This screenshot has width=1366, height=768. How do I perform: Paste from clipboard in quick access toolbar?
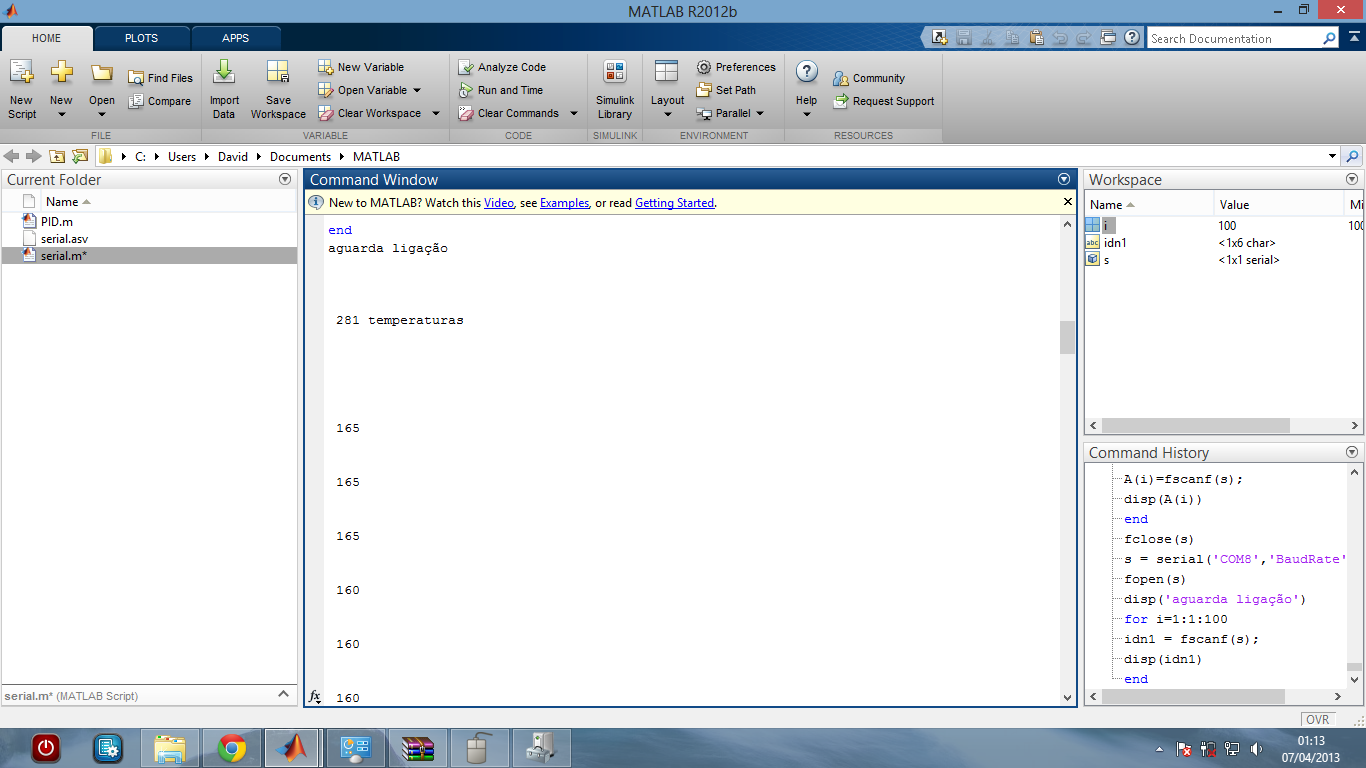(x=1037, y=37)
